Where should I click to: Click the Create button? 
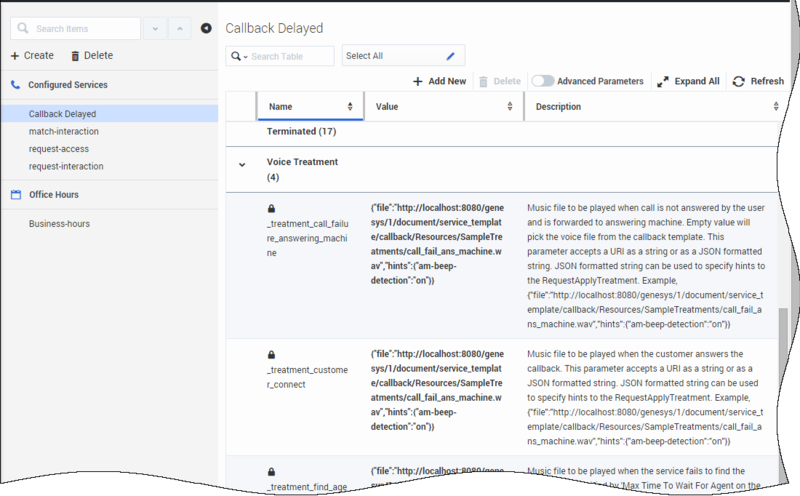coord(32,55)
